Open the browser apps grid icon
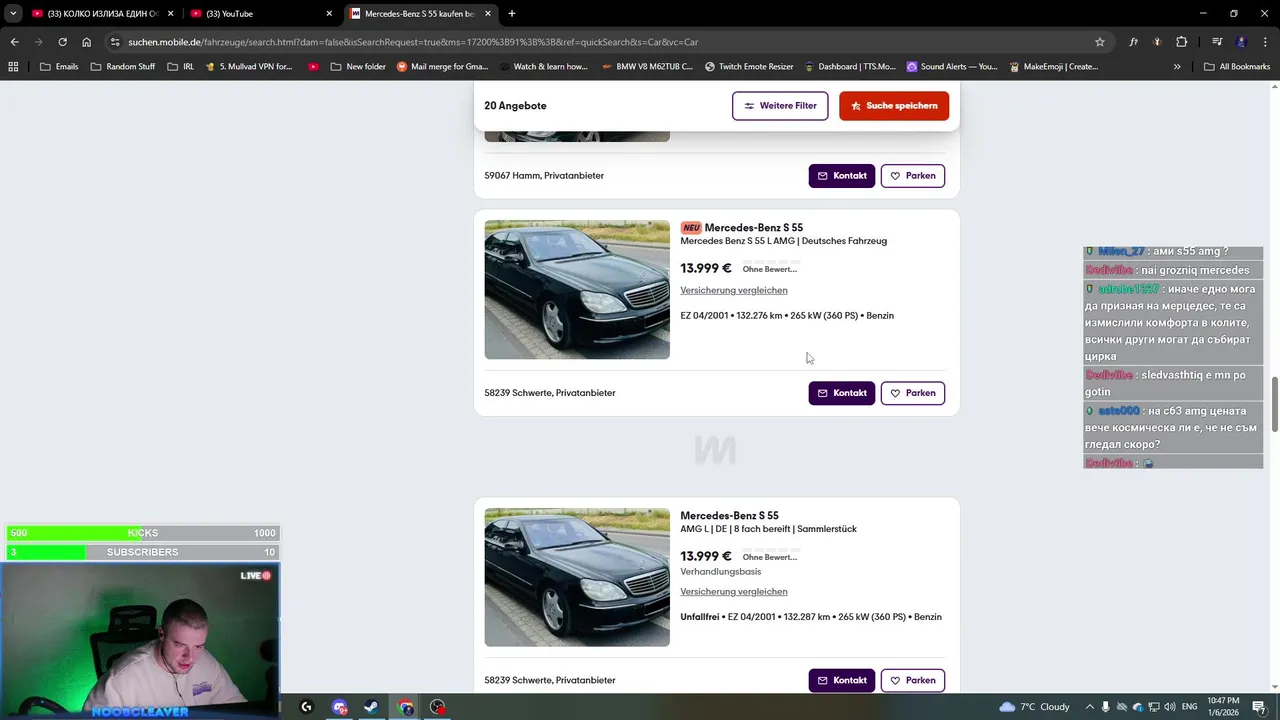Screen dimensions: 1280x720 [13, 67]
